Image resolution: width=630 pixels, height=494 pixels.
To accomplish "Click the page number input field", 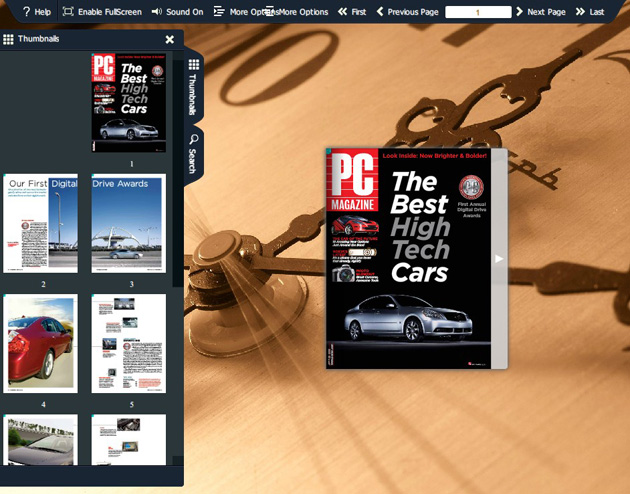I will click(x=477, y=12).
